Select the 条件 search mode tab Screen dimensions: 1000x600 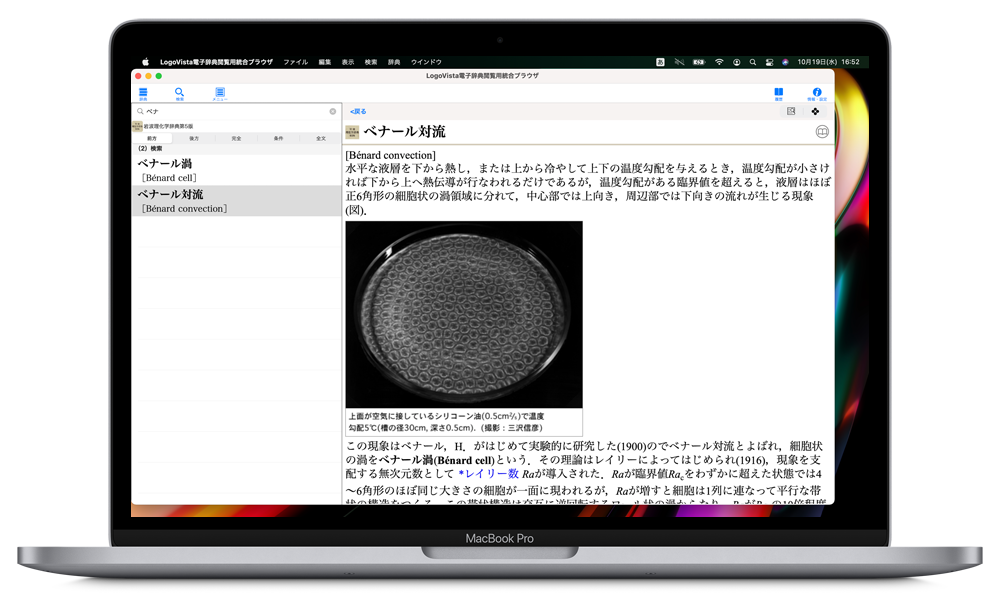click(x=279, y=138)
